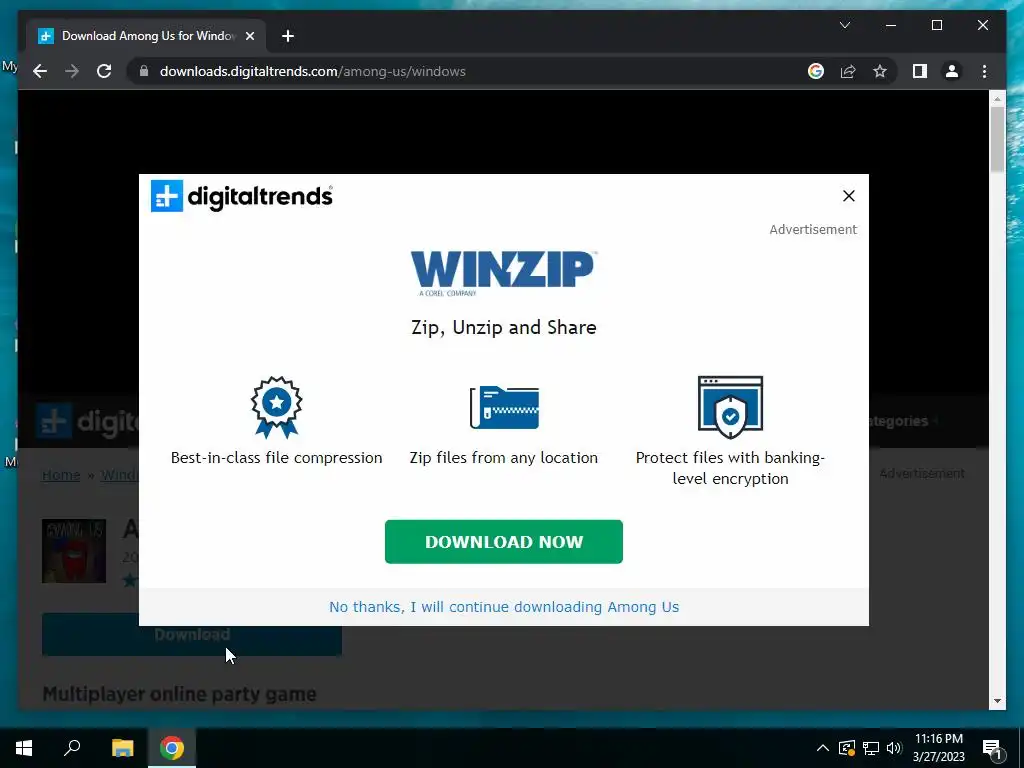Close the WinZip advertisement popup
This screenshot has height=768, width=1024.
pyautogui.click(x=848, y=196)
